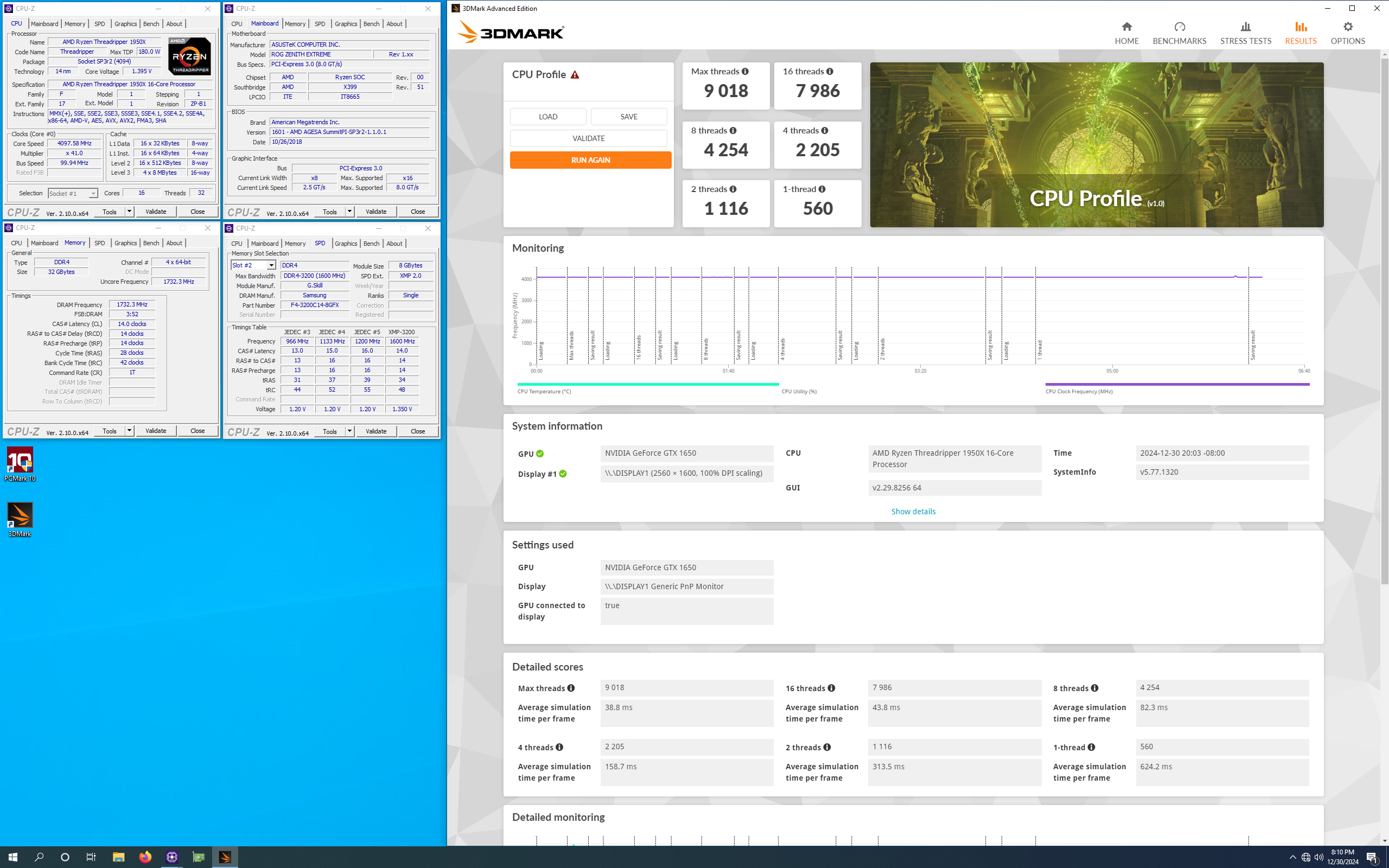Open the BENCHMARKS section in 3DMark

point(1179,33)
